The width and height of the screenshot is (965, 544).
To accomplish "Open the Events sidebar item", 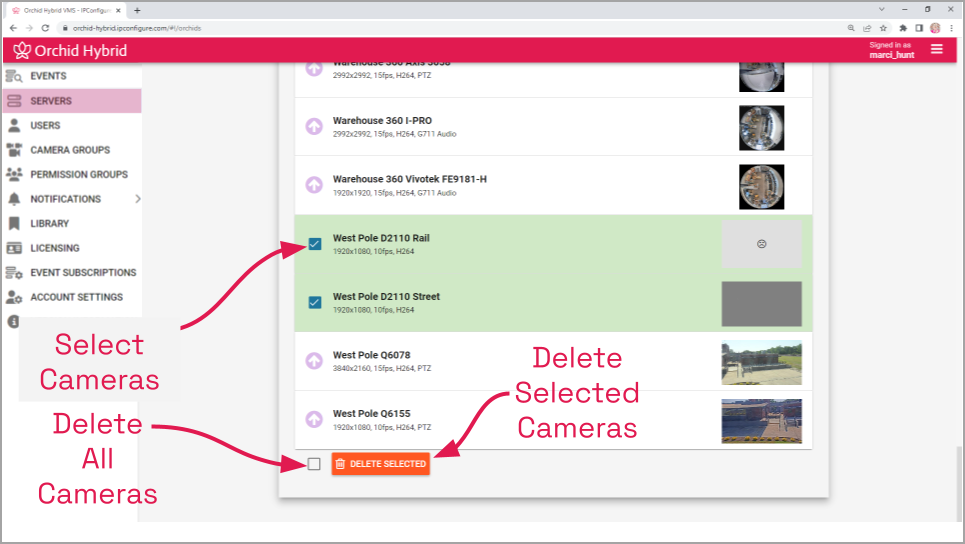I will pos(72,76).
